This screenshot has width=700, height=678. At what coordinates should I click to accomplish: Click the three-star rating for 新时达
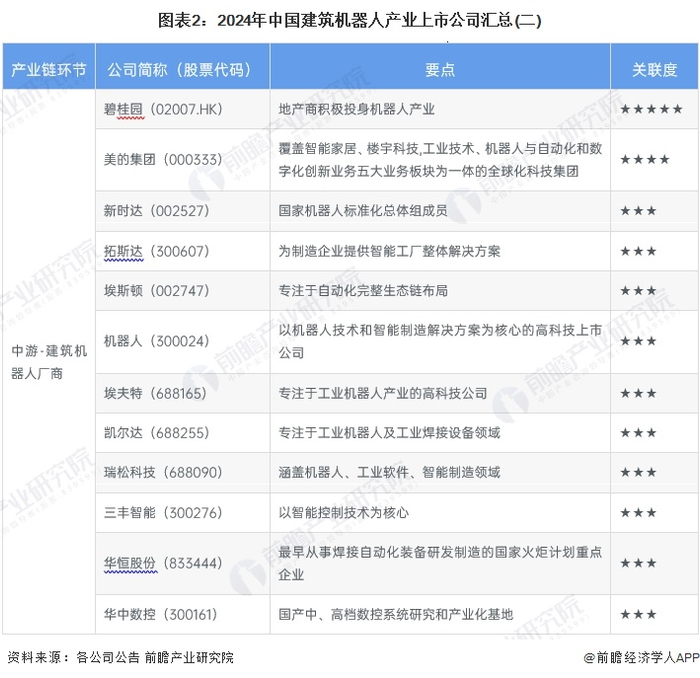(x=638, y=210)
